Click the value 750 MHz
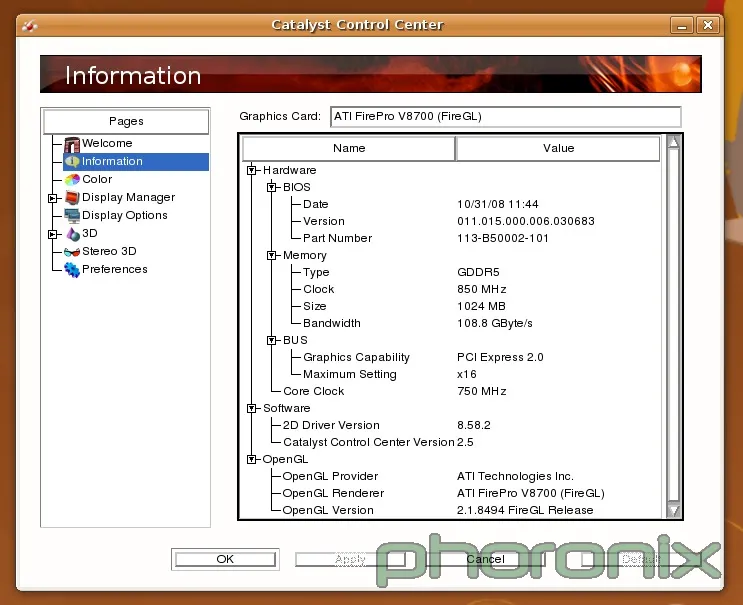 click(482, 391)
